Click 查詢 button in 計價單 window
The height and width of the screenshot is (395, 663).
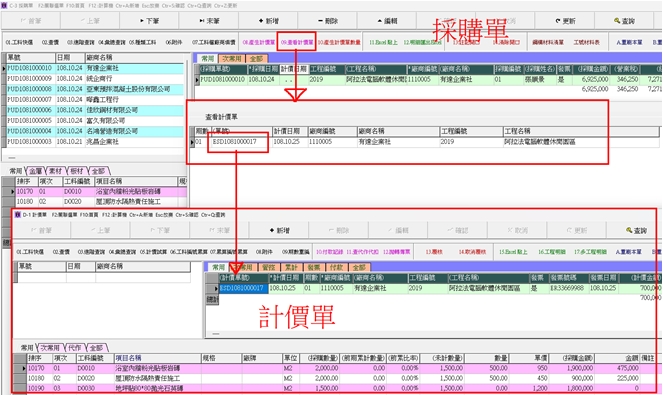[x=636, y=230]
